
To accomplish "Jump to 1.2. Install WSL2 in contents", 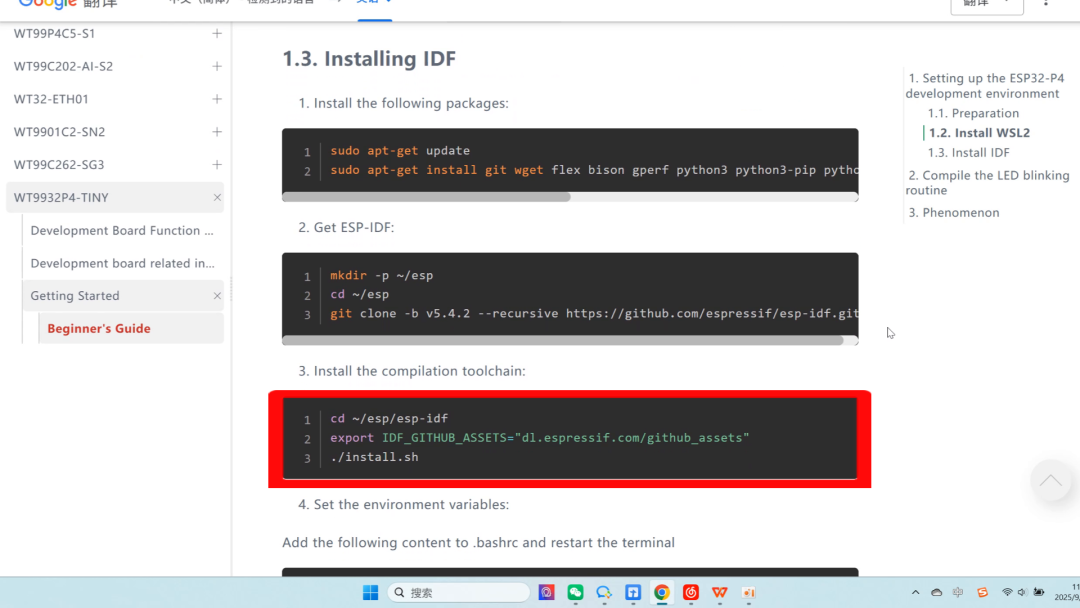I will pyautogui.click(x=979, y=133).
